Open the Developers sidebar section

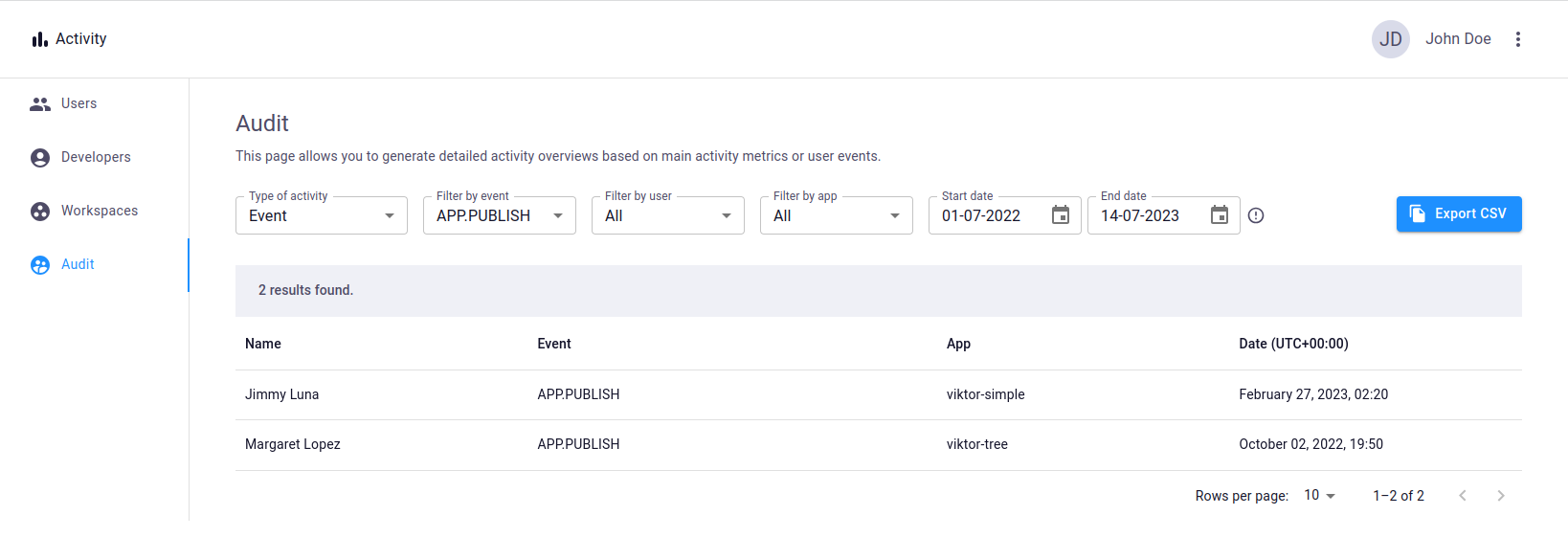tap(95, 158)
